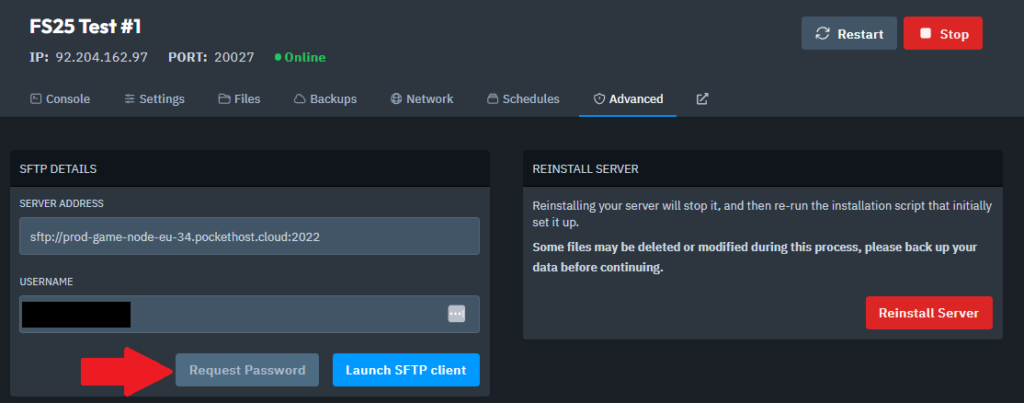
Task: Click the FS25 Test #1 server title
Action: coord(85,25)
